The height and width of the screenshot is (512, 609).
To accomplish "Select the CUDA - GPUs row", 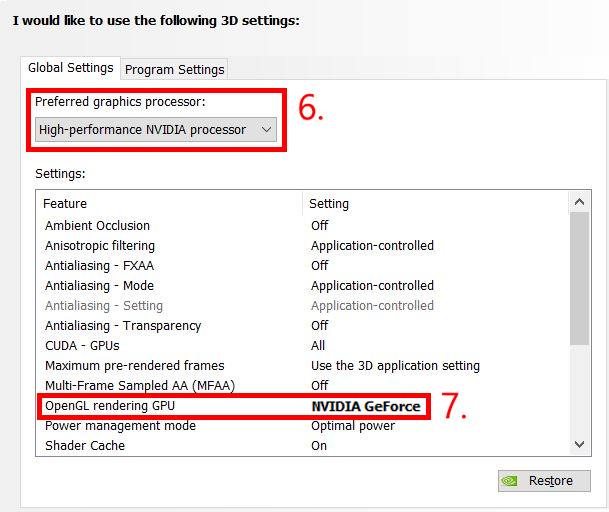I will pyautogui.click(x=303, y=346).
